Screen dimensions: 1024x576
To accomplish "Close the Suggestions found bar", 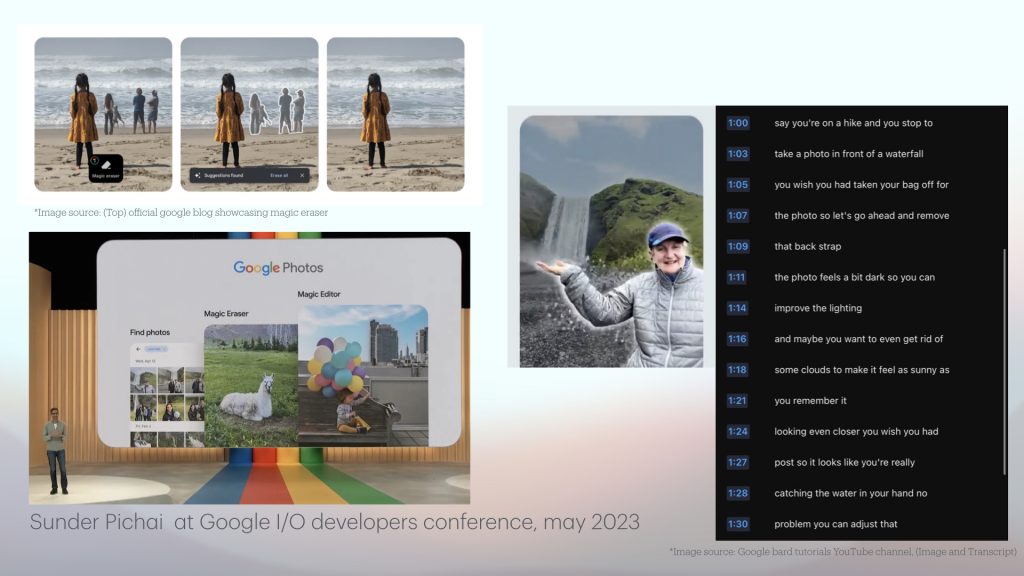I will (302, 176).
